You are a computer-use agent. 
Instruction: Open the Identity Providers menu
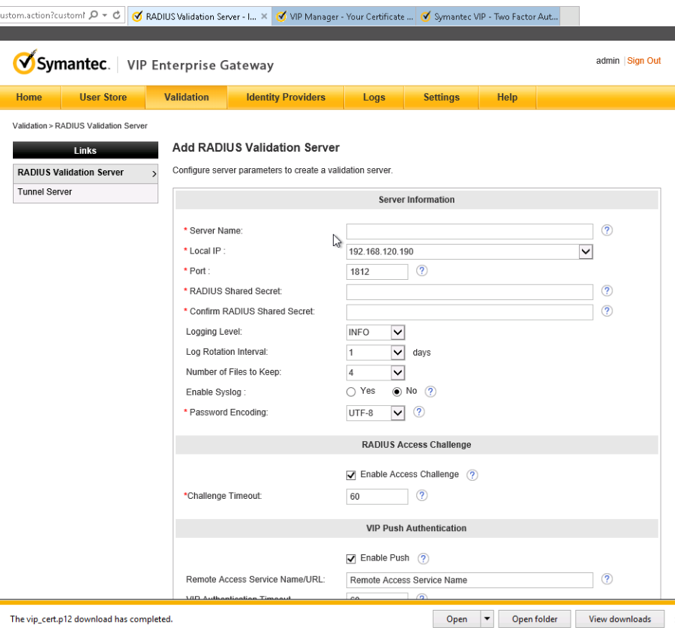[x=285, y=97]
